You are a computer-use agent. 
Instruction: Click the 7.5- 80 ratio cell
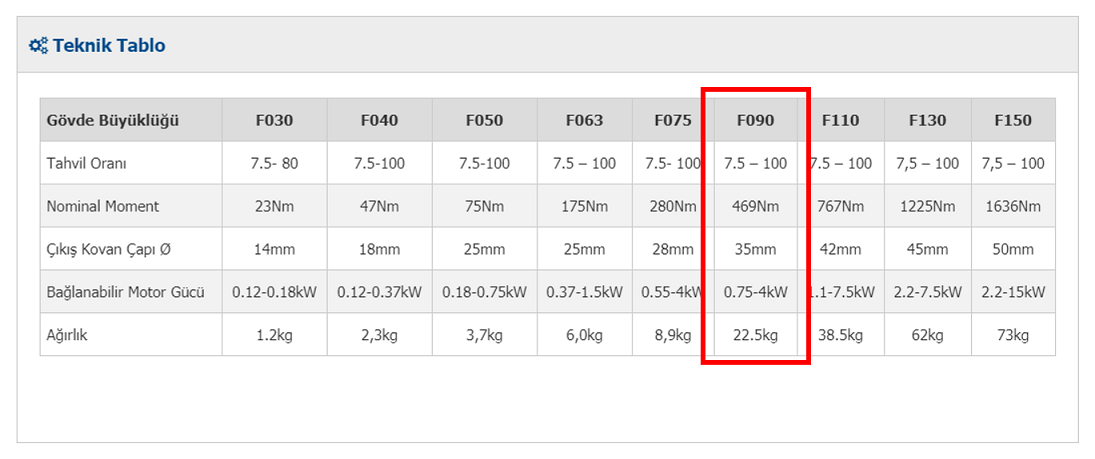[x=274, y=163]
